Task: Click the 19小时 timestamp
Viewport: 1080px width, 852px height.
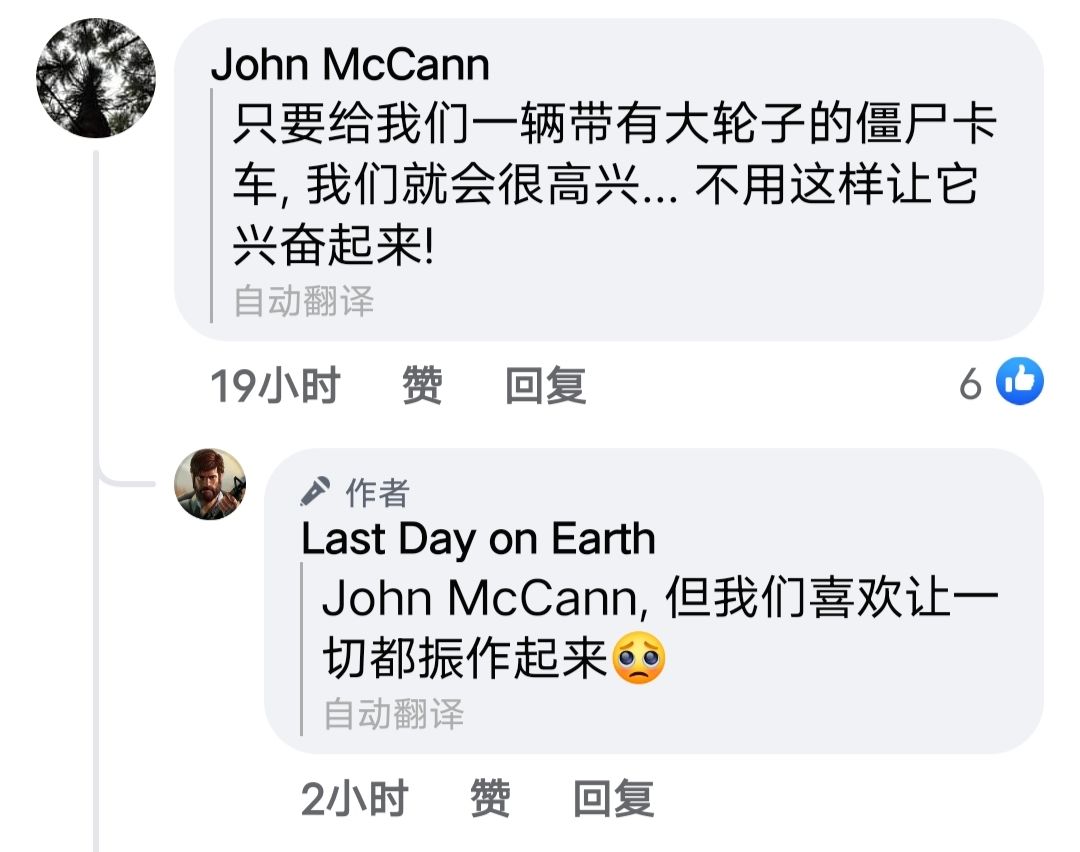Action: point(275,385)
